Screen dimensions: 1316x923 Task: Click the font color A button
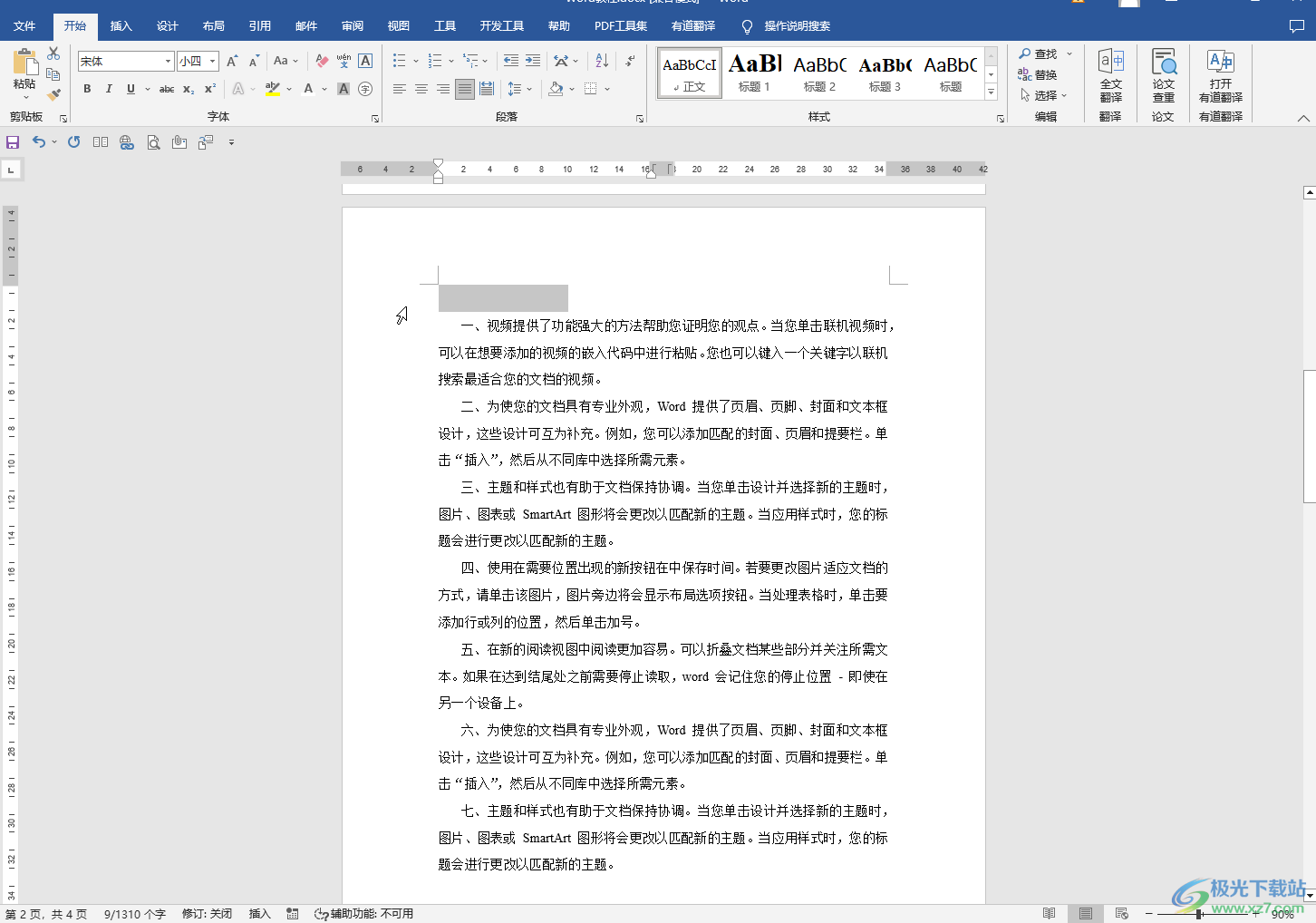308,89
